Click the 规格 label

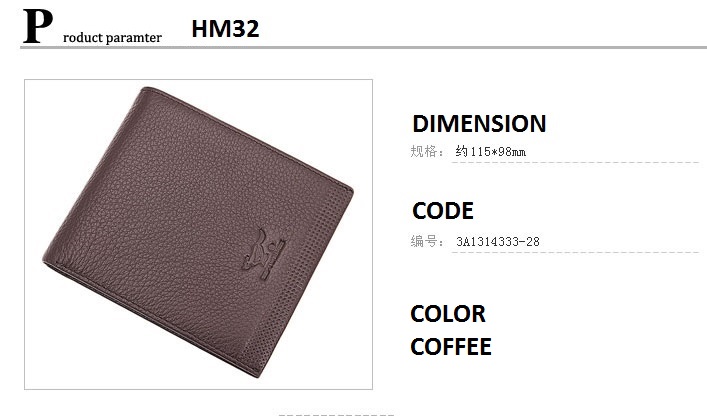pyautogui.click(x=424, y=151)
